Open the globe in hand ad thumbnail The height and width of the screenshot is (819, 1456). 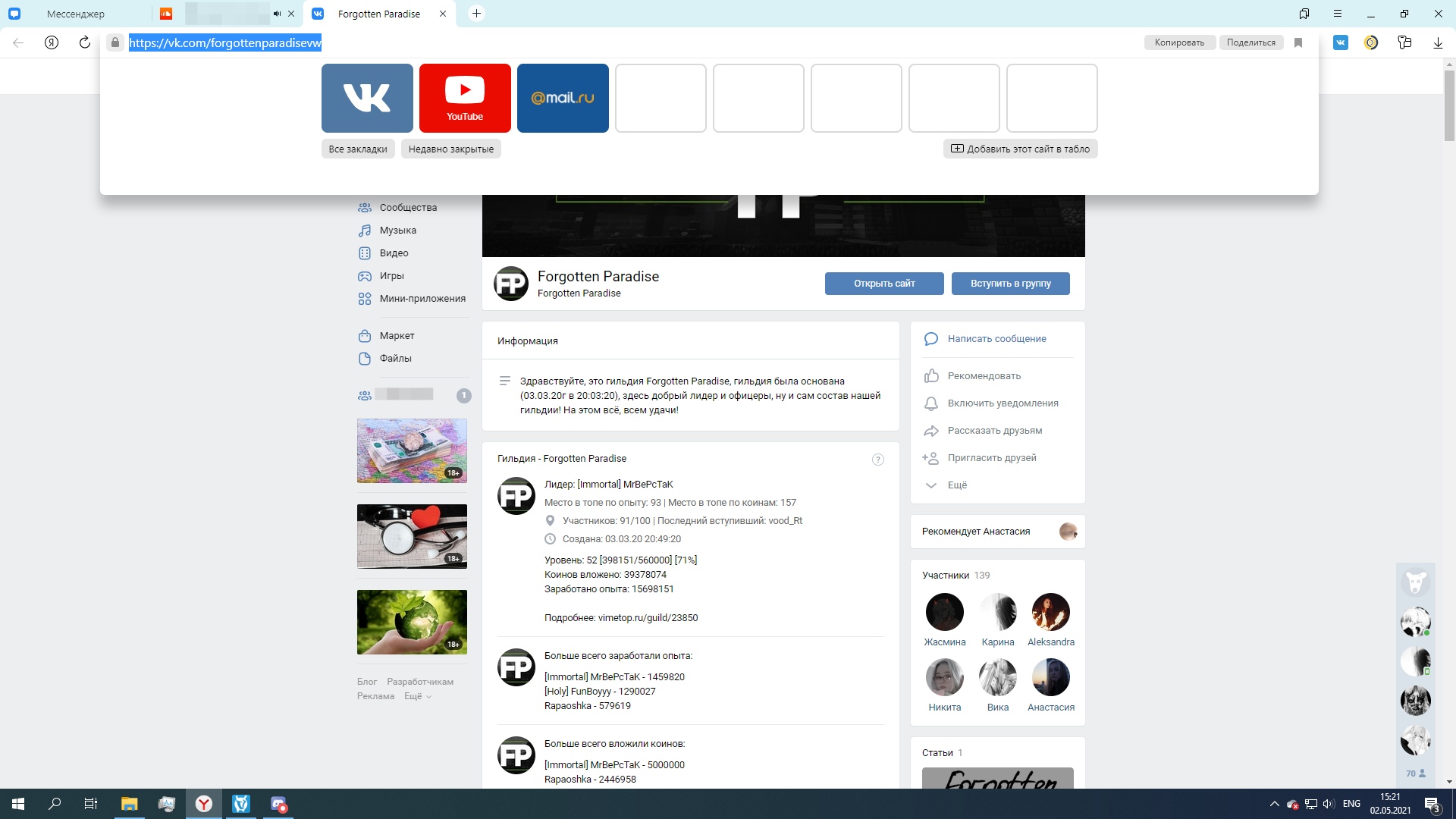click(x=412, y=622)
